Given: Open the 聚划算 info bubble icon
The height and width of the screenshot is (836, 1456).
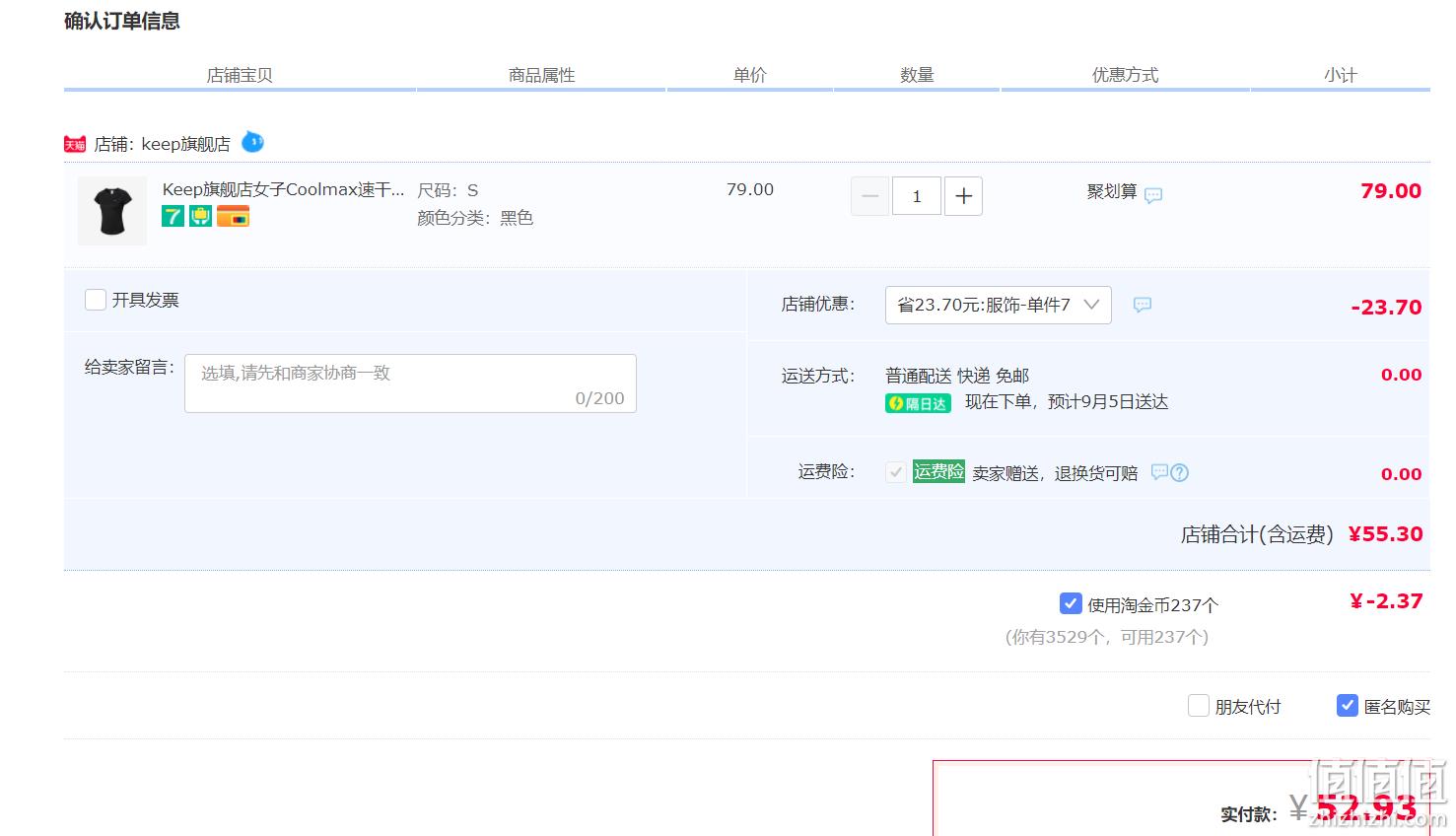Looking at the screenshot, I should tap(1153, 195).
